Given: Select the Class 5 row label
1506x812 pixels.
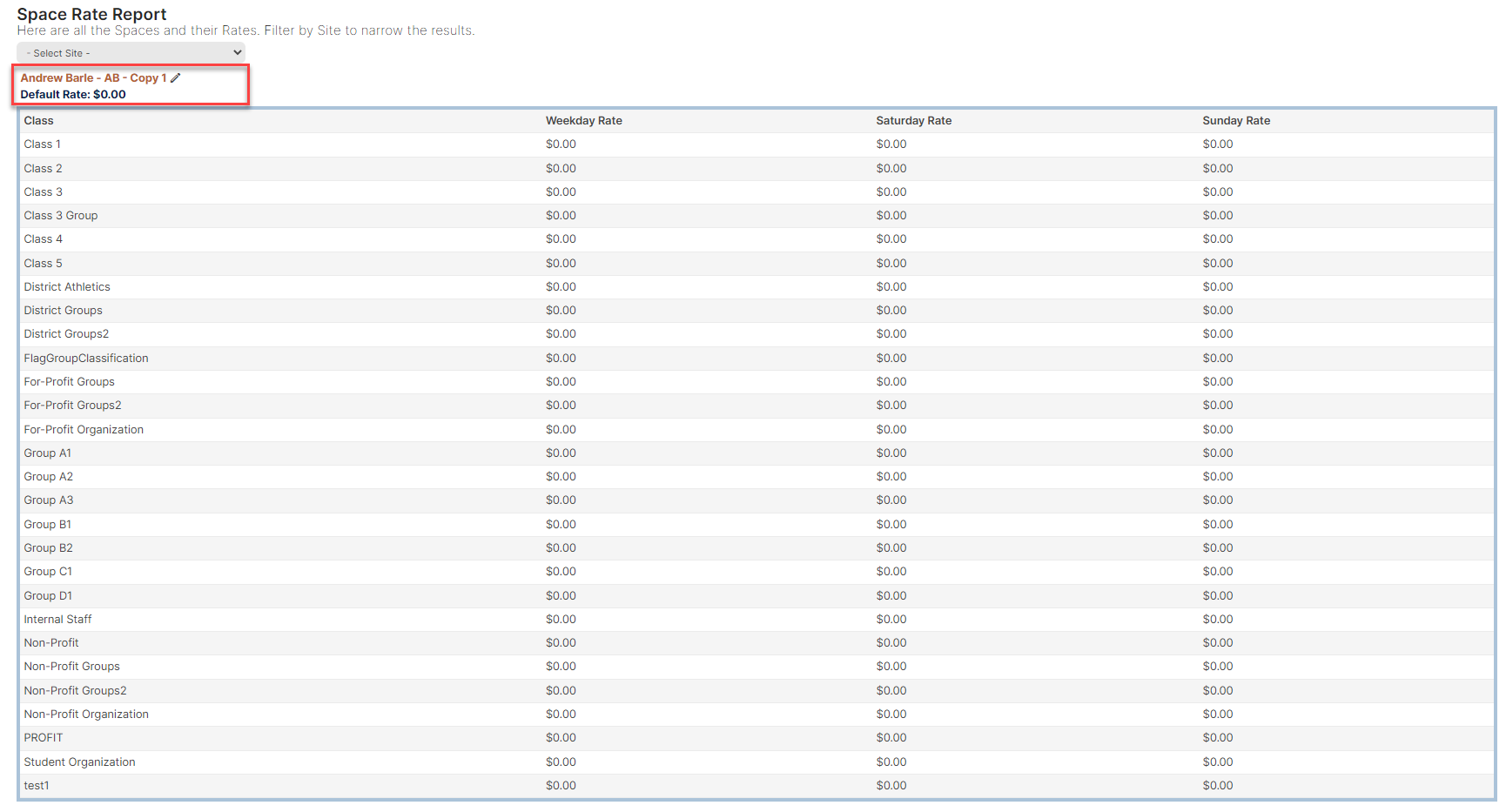Looking at the screenshot, I should 43,264.
